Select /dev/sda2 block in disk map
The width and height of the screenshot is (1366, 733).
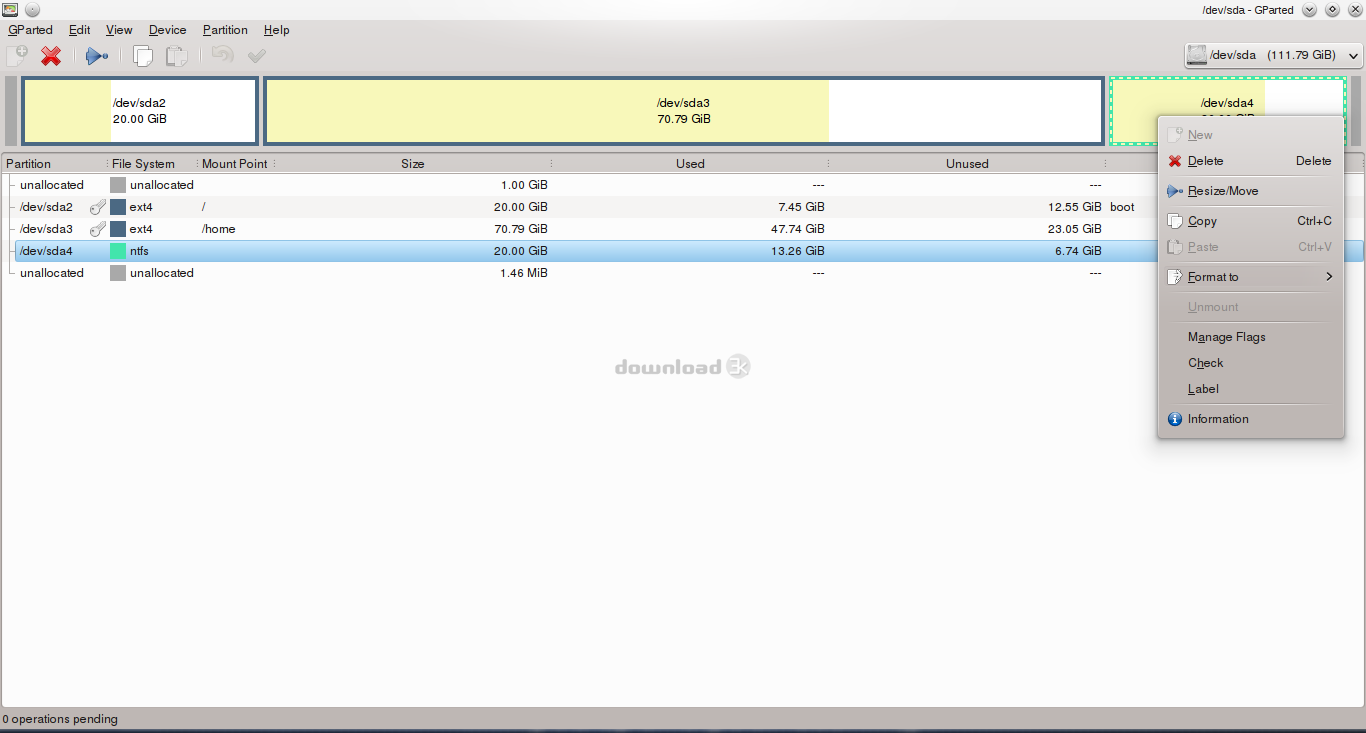[x=139, y=111]
